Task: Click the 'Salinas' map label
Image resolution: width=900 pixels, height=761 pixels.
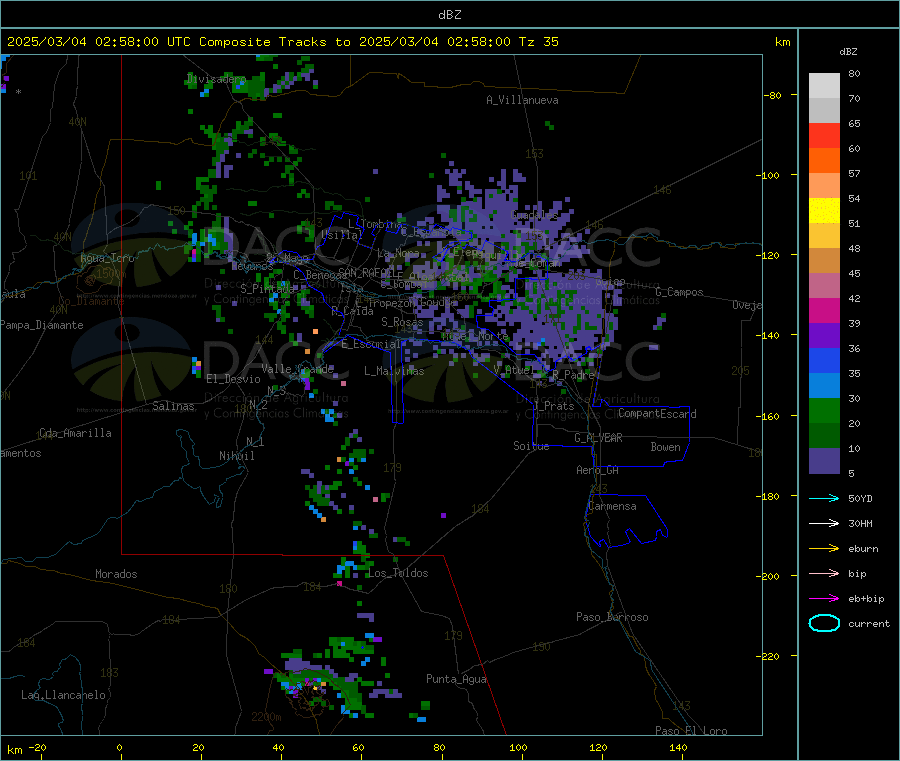Action: click(x=173, y=406)
